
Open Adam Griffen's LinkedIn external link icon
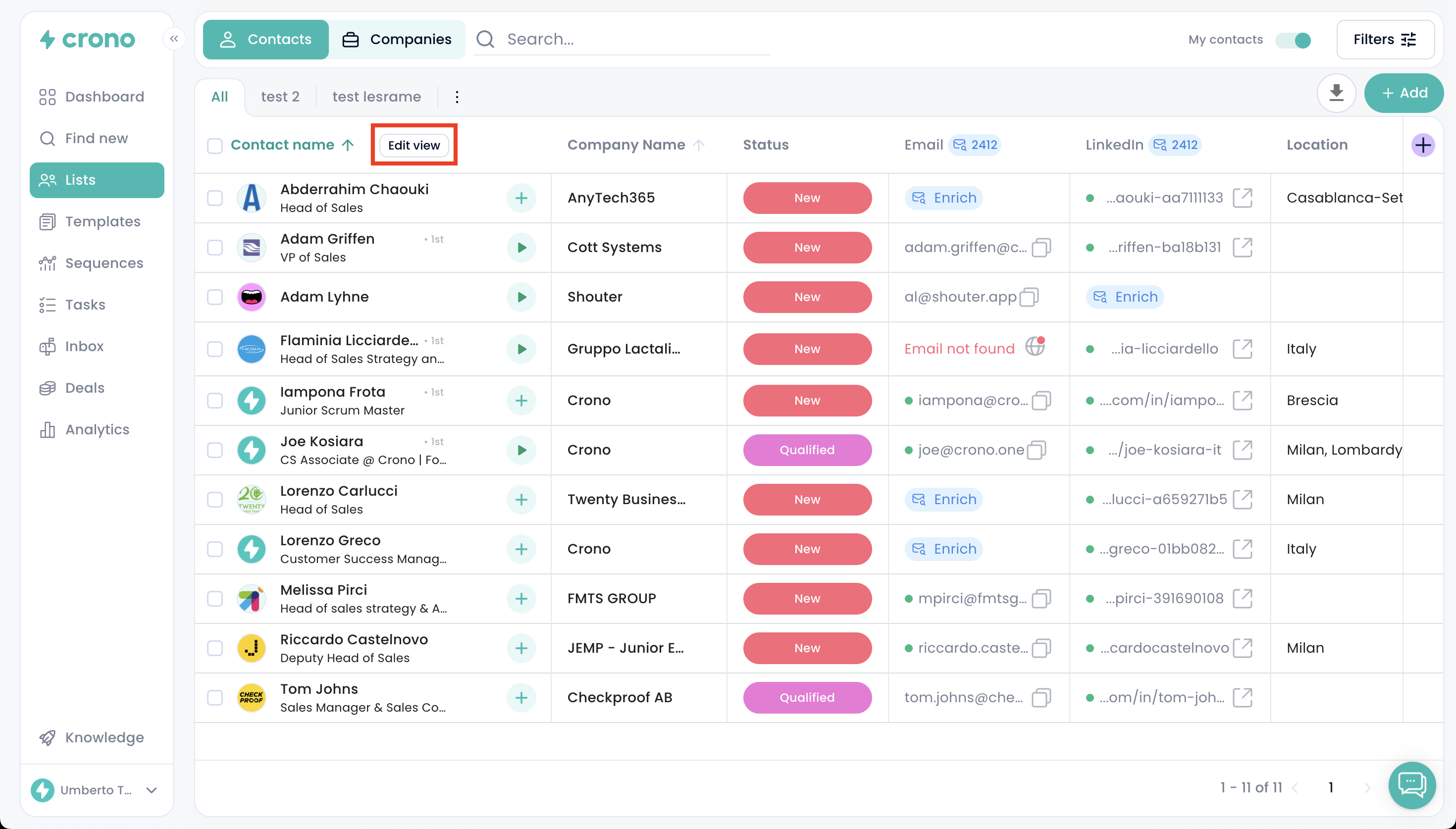click(1242, 248)
